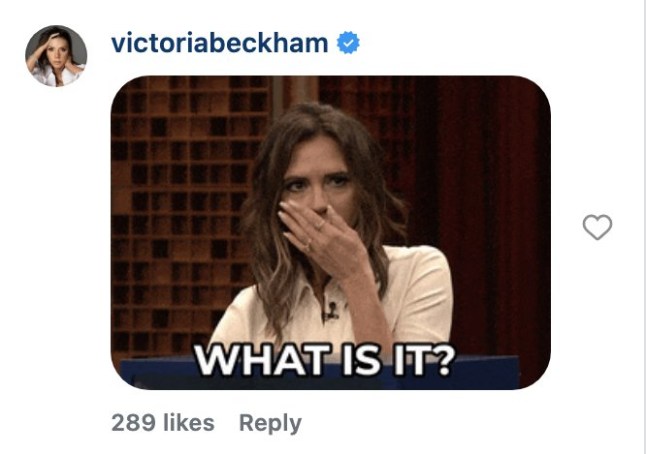This screenshot has height=454, width=646.
Task: View the 289 likes list
Action: (x=163, y=423)
